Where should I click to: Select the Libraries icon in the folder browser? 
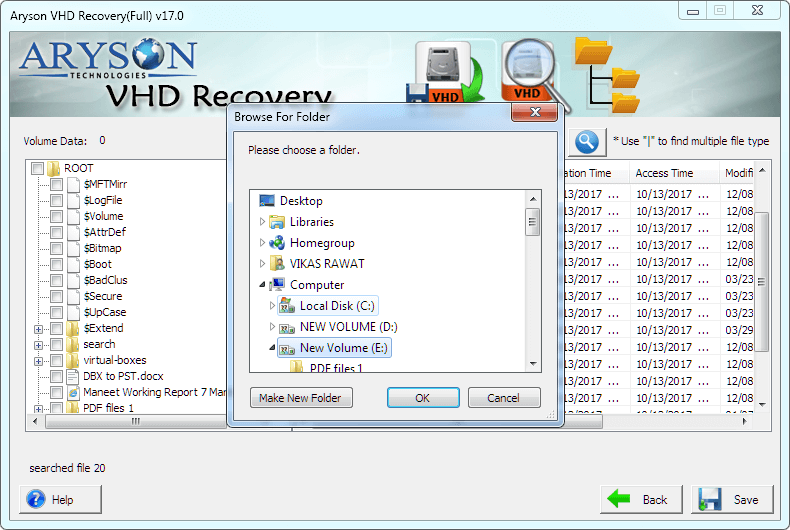(x=277, y=222)
